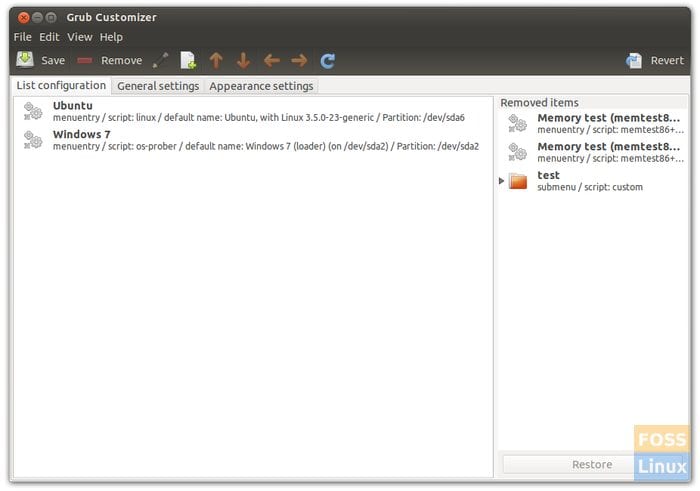700x491 pixels.
Task: Click the Save button label
Action: 53,60
